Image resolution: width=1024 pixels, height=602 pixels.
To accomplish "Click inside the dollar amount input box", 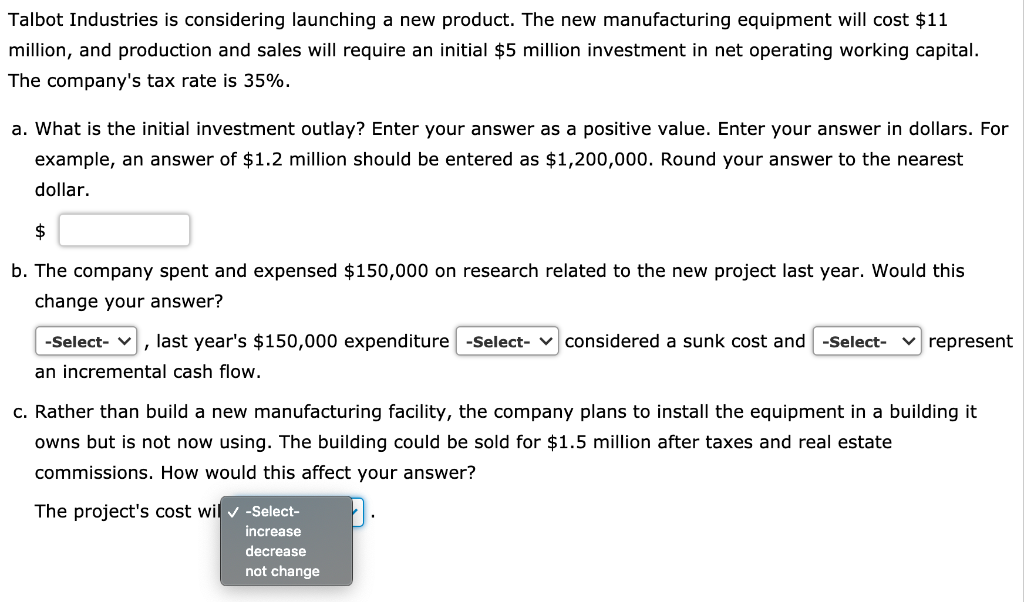I will [124, 229].
